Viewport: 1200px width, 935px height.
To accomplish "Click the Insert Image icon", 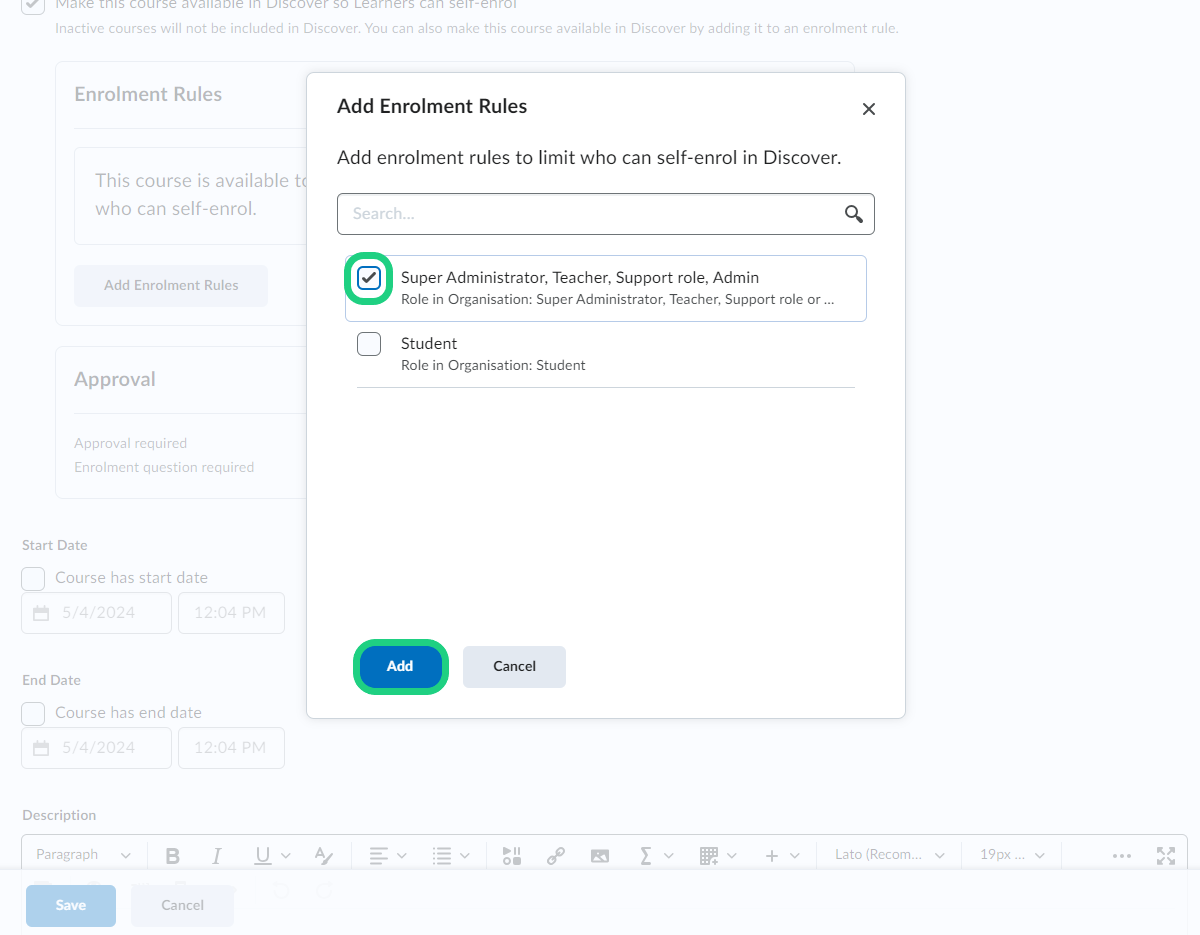I will pos(599,856).
